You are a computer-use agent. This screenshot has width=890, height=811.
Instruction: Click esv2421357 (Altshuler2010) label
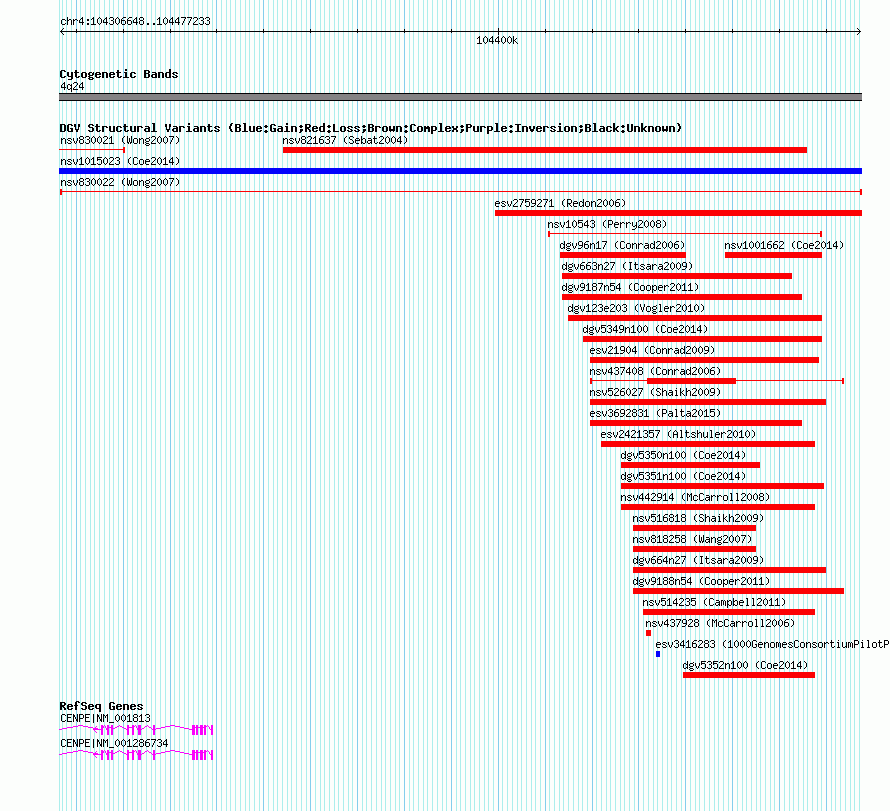678,434
